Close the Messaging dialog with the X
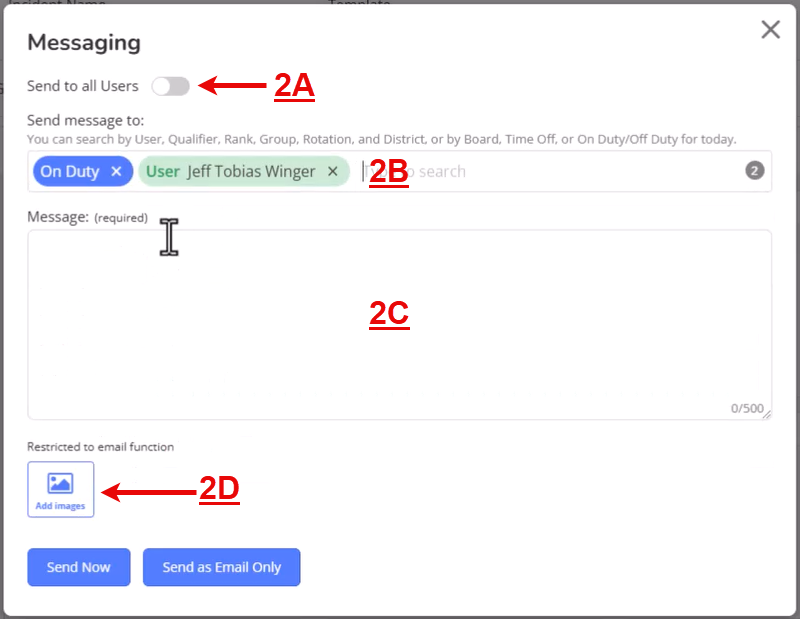The height and width of the screenshot is (619, 800). coord(770,30)
